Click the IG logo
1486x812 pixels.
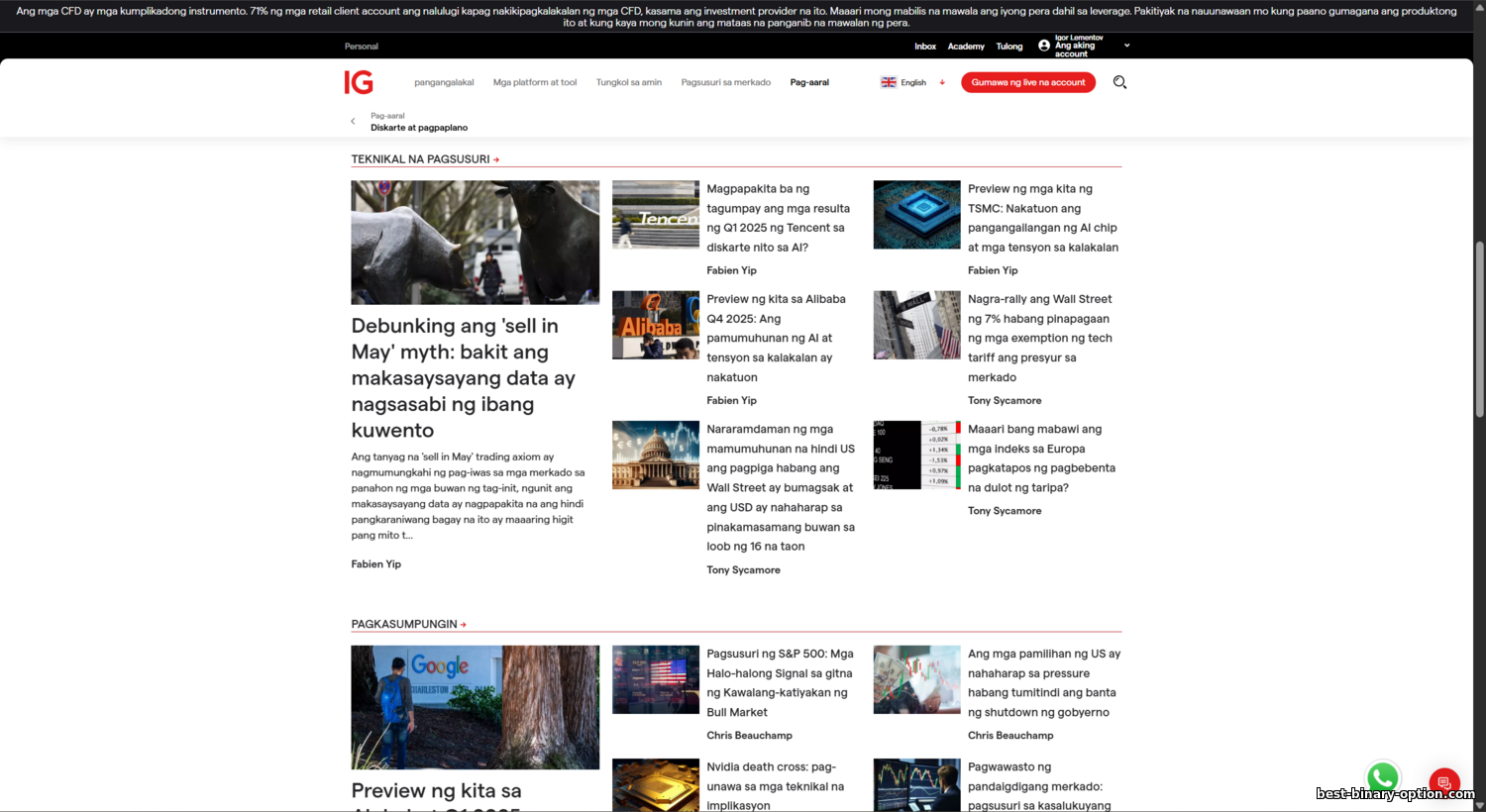pos(359,82)
